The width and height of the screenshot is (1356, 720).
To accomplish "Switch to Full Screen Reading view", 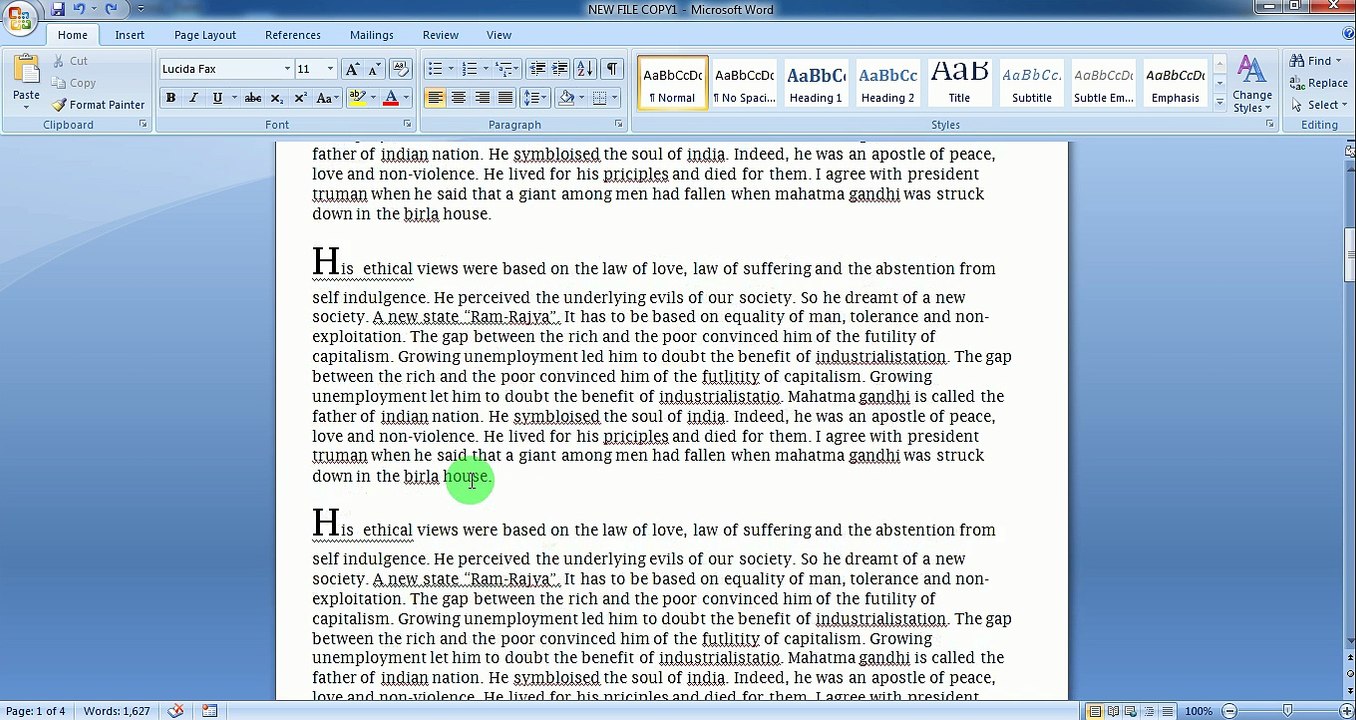I will [x=1113, y=711].
